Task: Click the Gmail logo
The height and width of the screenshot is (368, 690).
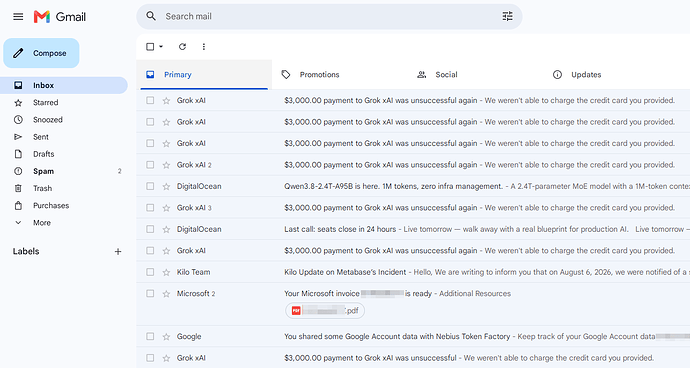Action: click(x=60, y=17)
